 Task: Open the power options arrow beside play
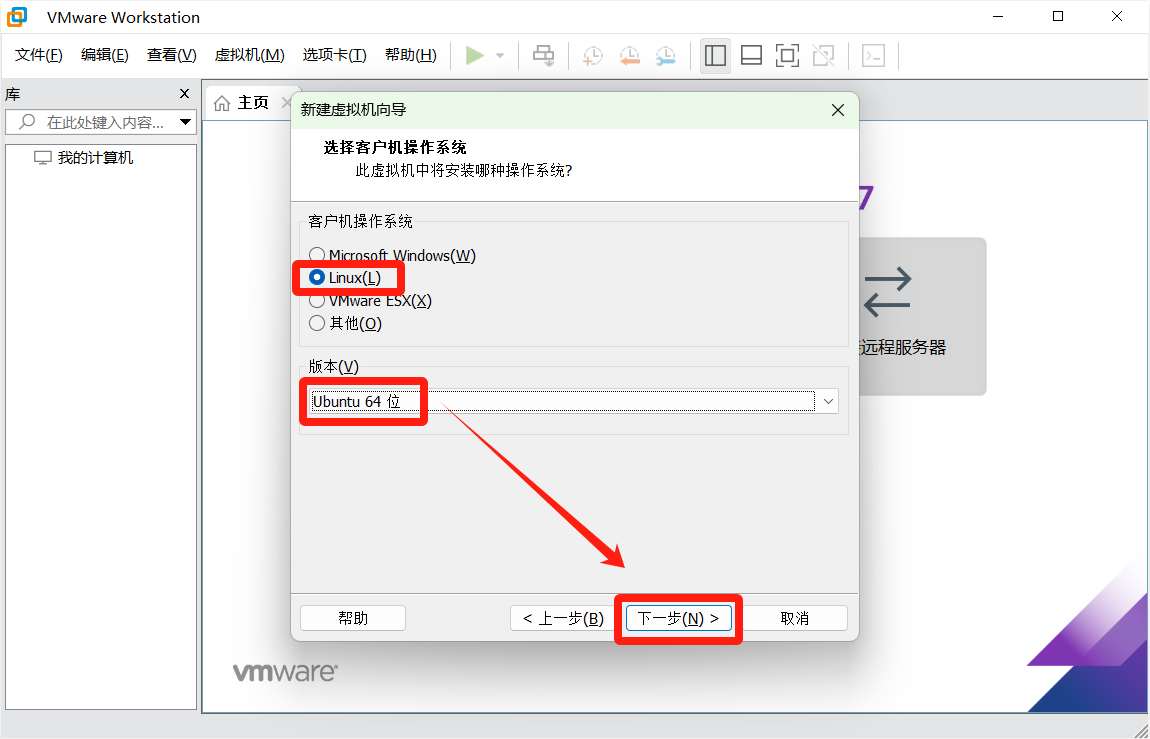[x=500, y=56]
